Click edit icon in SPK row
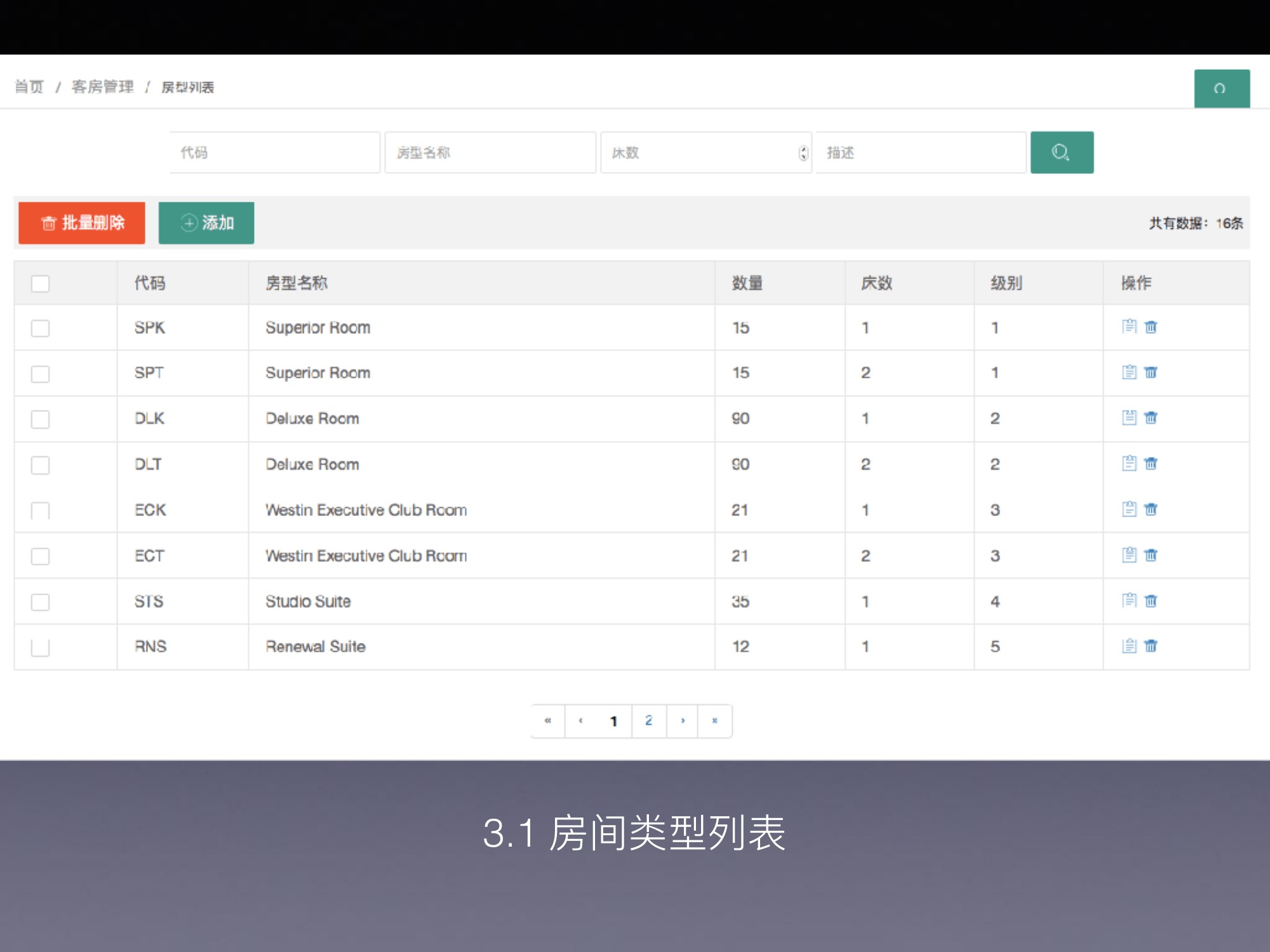Image resolution: width=1270 pixels, height=952 pixels. pyautogui.click(x=1129, y=326)
